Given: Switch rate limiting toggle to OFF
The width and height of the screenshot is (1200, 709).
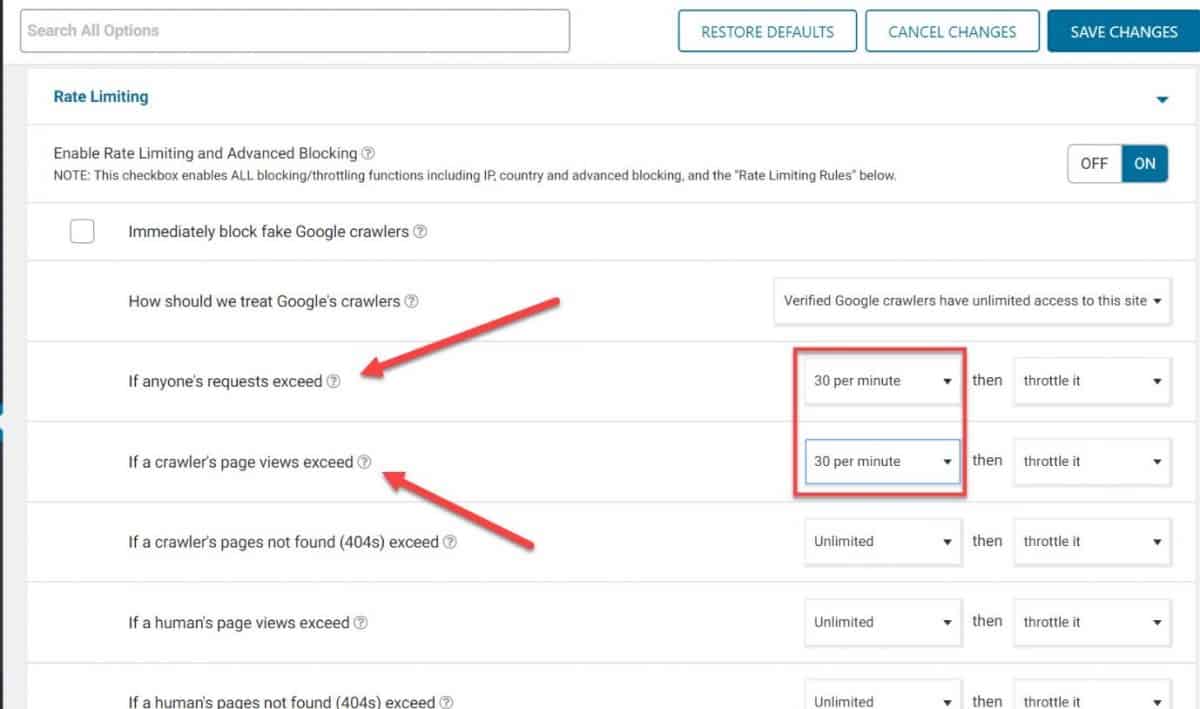Looking at the screenshot, I should 1094,164.
